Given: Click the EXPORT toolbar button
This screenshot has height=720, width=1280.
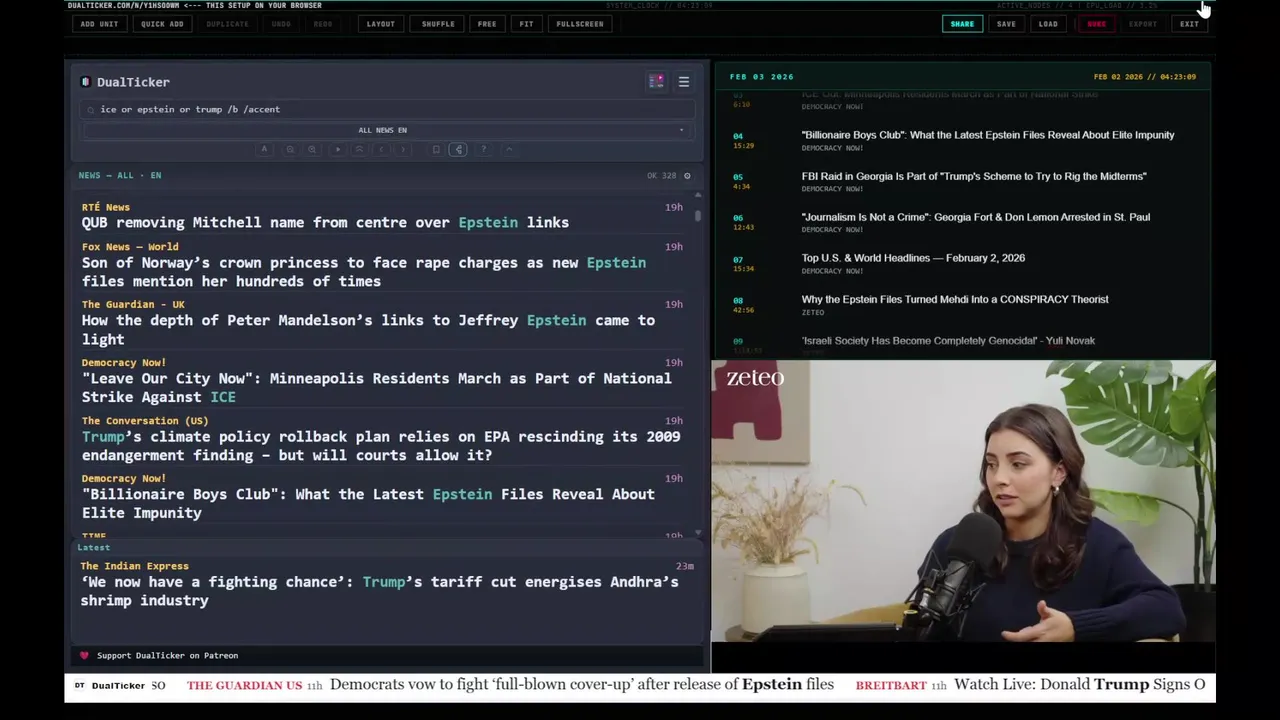Looking at the screenshot, I should pyautogui.click(x=1143, y=24).
